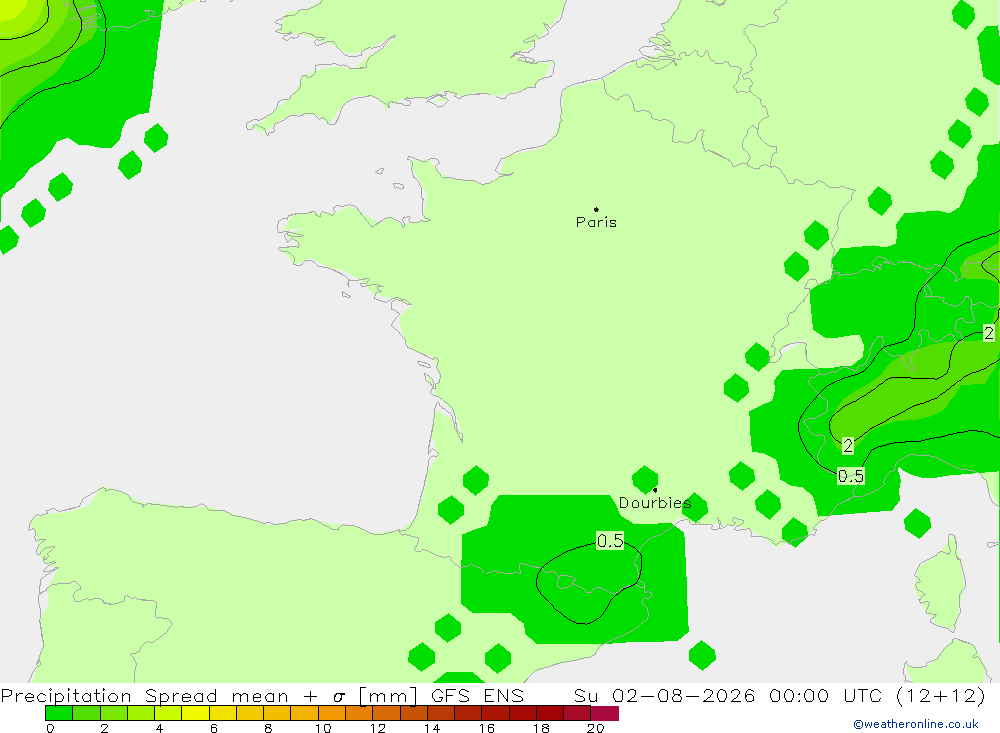The image size is (1000, 733).
Task: Click the 'Su 02-08-2026' date text
Action: [665, 695]
